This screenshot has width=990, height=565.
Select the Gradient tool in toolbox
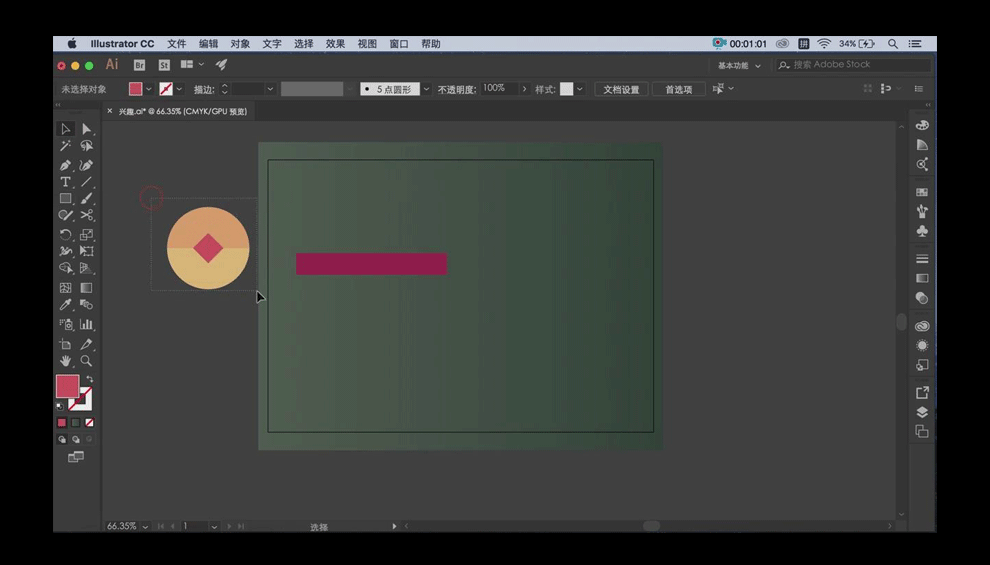pos(86,288)
